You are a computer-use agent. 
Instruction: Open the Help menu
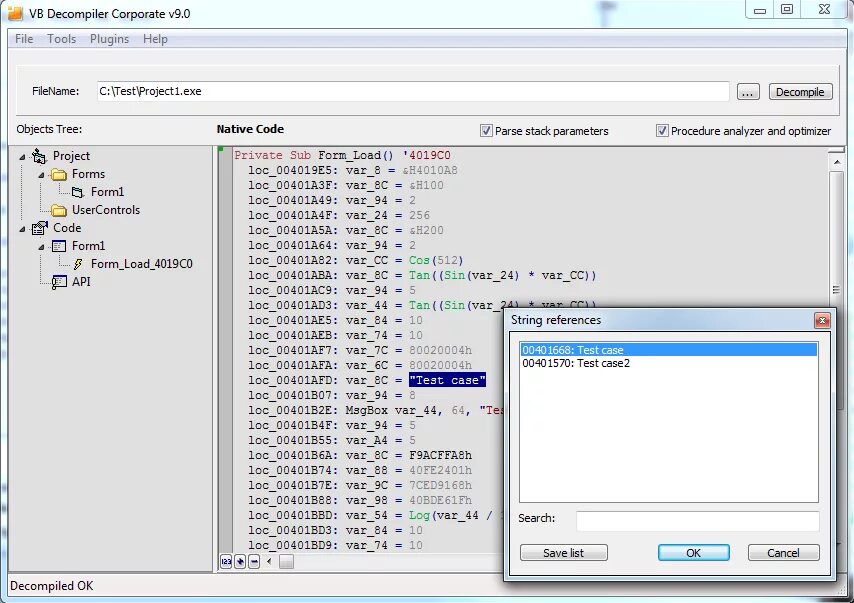(155, 39)
